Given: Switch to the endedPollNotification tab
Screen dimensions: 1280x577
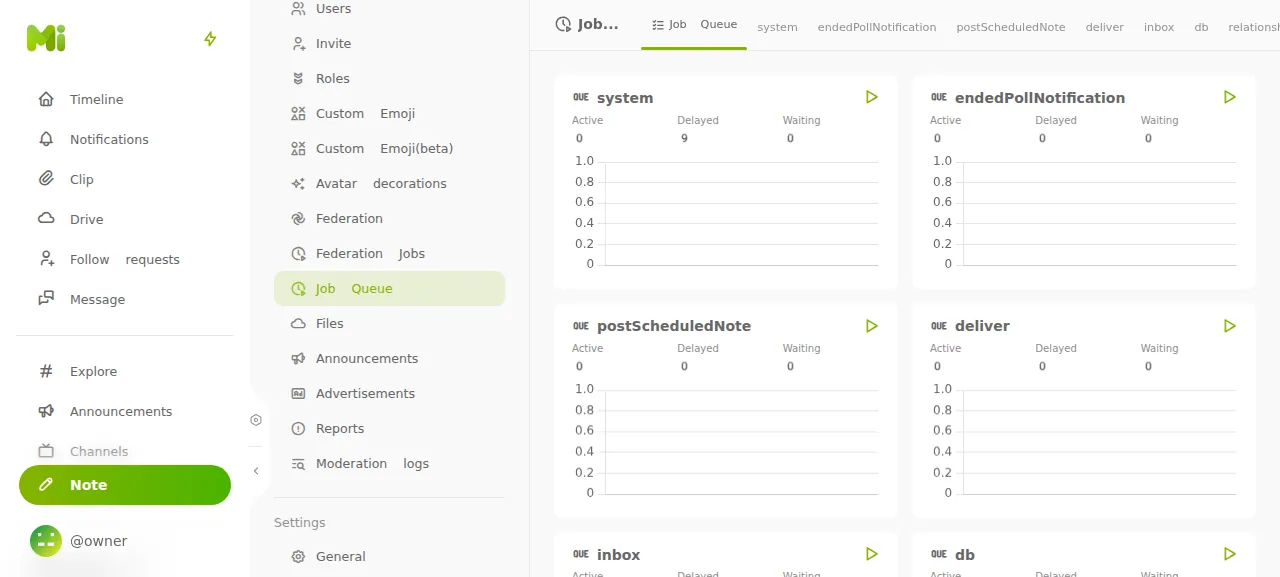Looking at the screenshot, I should (x=877, y=27).
